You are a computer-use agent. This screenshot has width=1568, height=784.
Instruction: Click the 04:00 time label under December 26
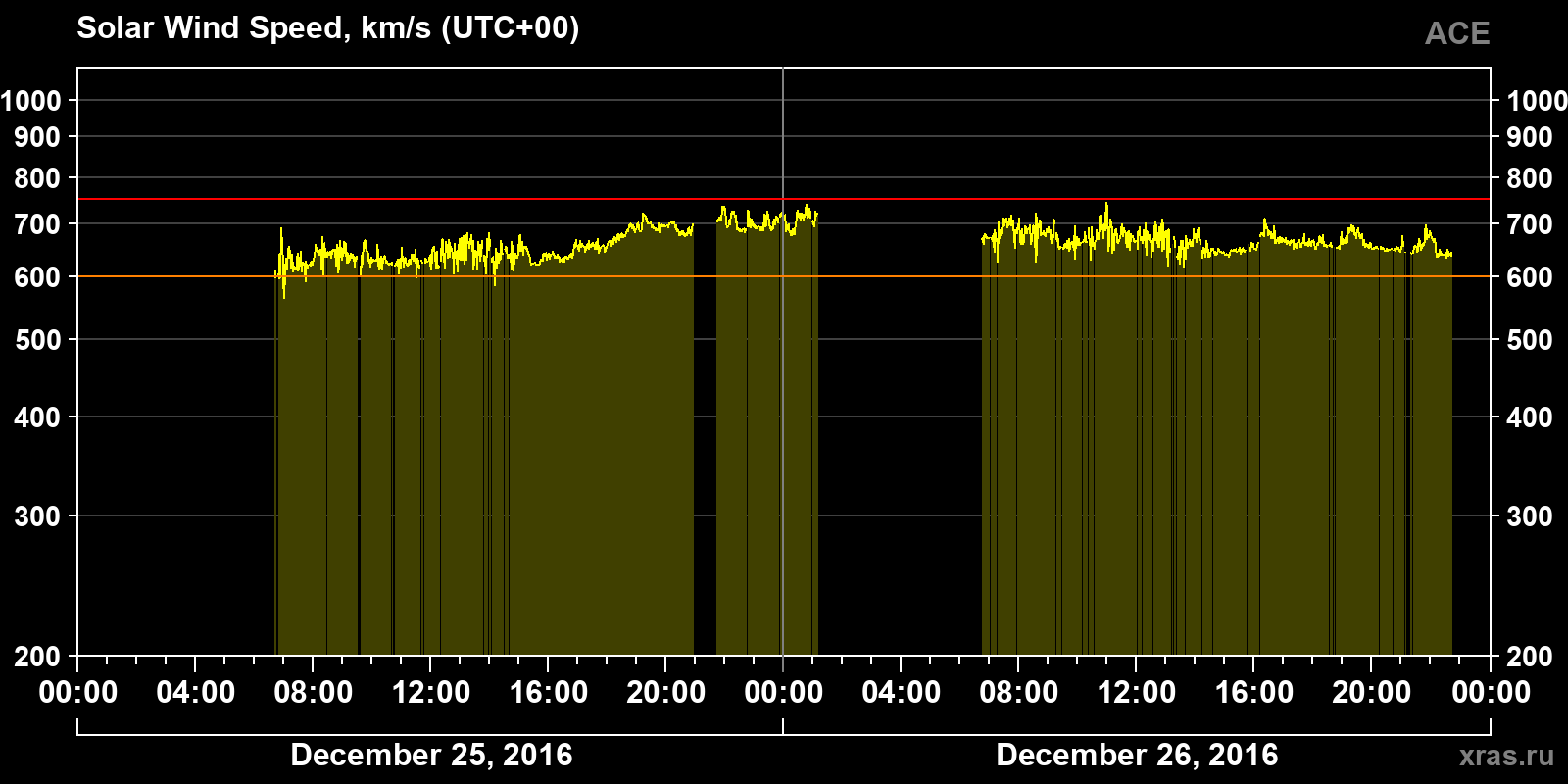click(902, 693)
